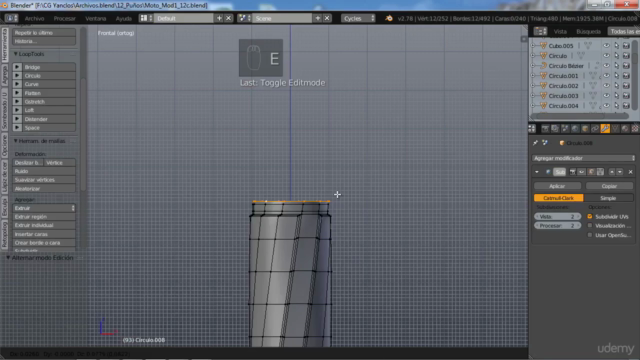Open the Render Layers properties icon

[x=555, y=129]
